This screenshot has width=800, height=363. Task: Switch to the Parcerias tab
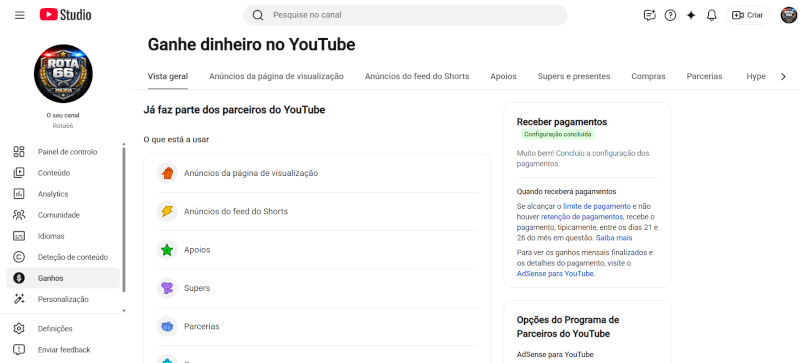tap(704, 77)
